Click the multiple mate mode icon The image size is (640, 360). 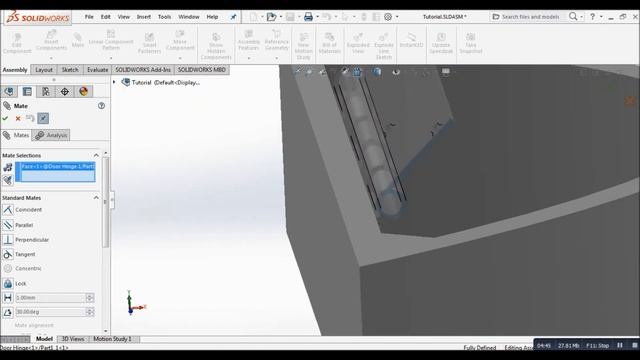[x=8, y=180]
